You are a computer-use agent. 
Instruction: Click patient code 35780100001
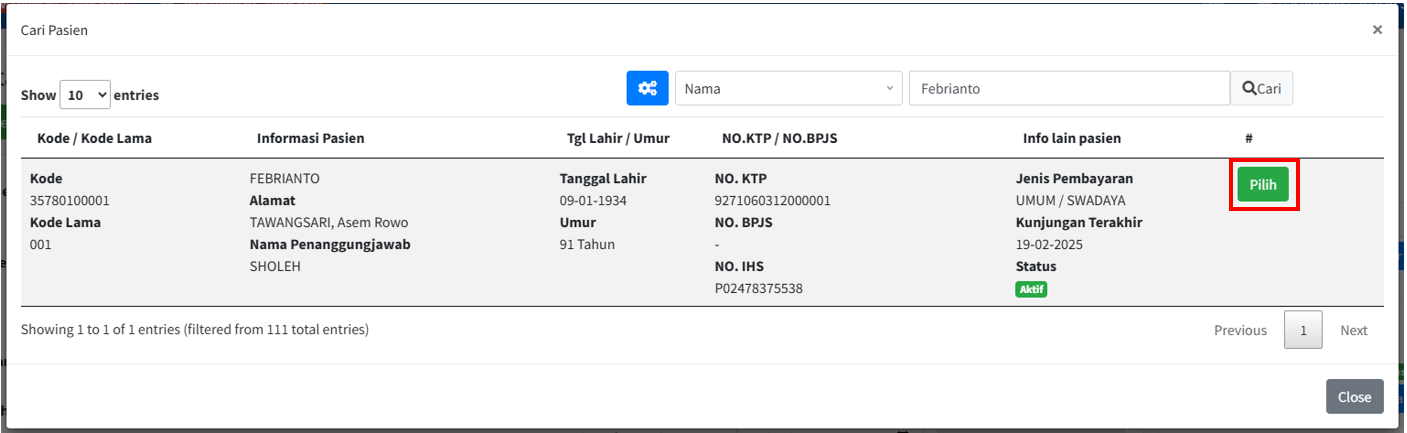pyautogui.click(x=70, y=200)
